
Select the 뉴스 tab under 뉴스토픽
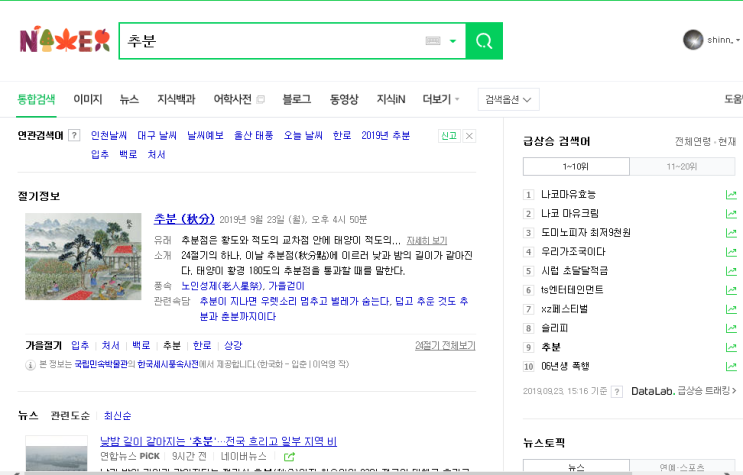pos(576,466)
